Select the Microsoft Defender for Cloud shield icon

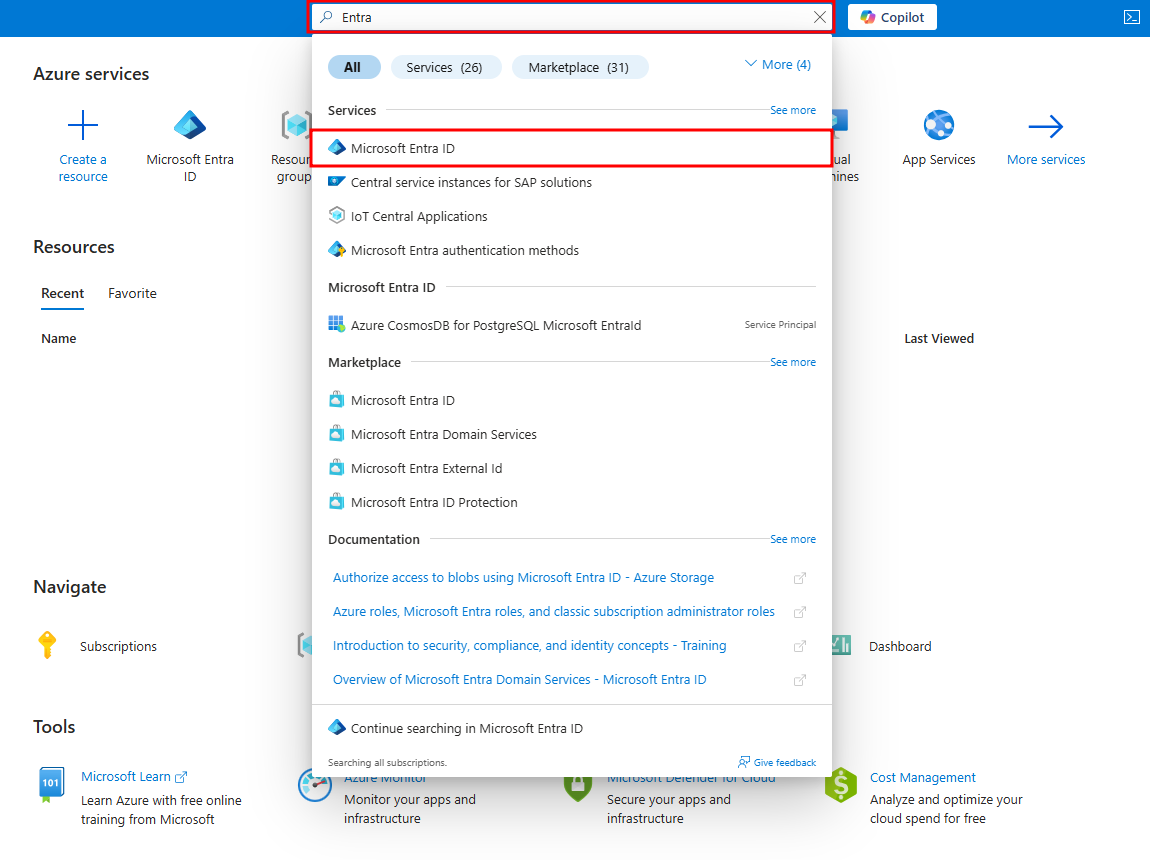click(578, 784)
